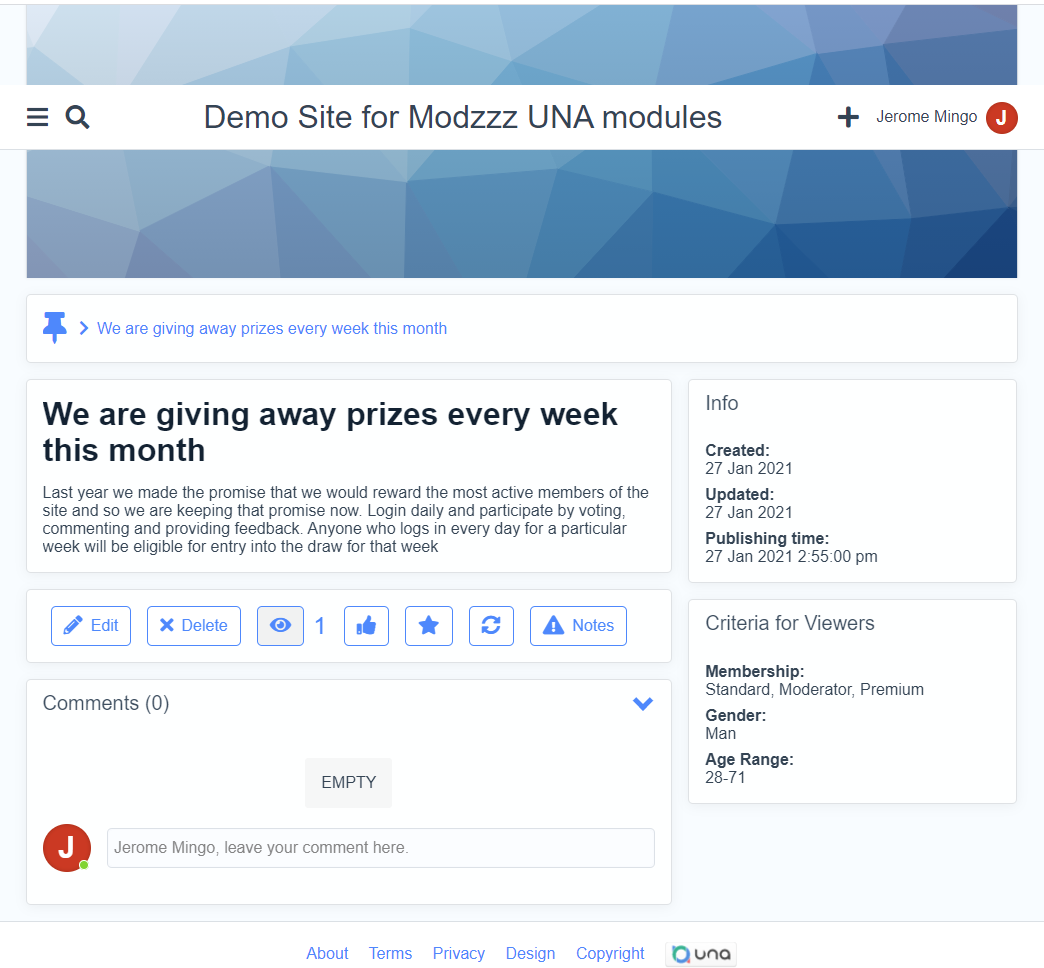
Task: Click the comment input field
Action: (380, 848)
